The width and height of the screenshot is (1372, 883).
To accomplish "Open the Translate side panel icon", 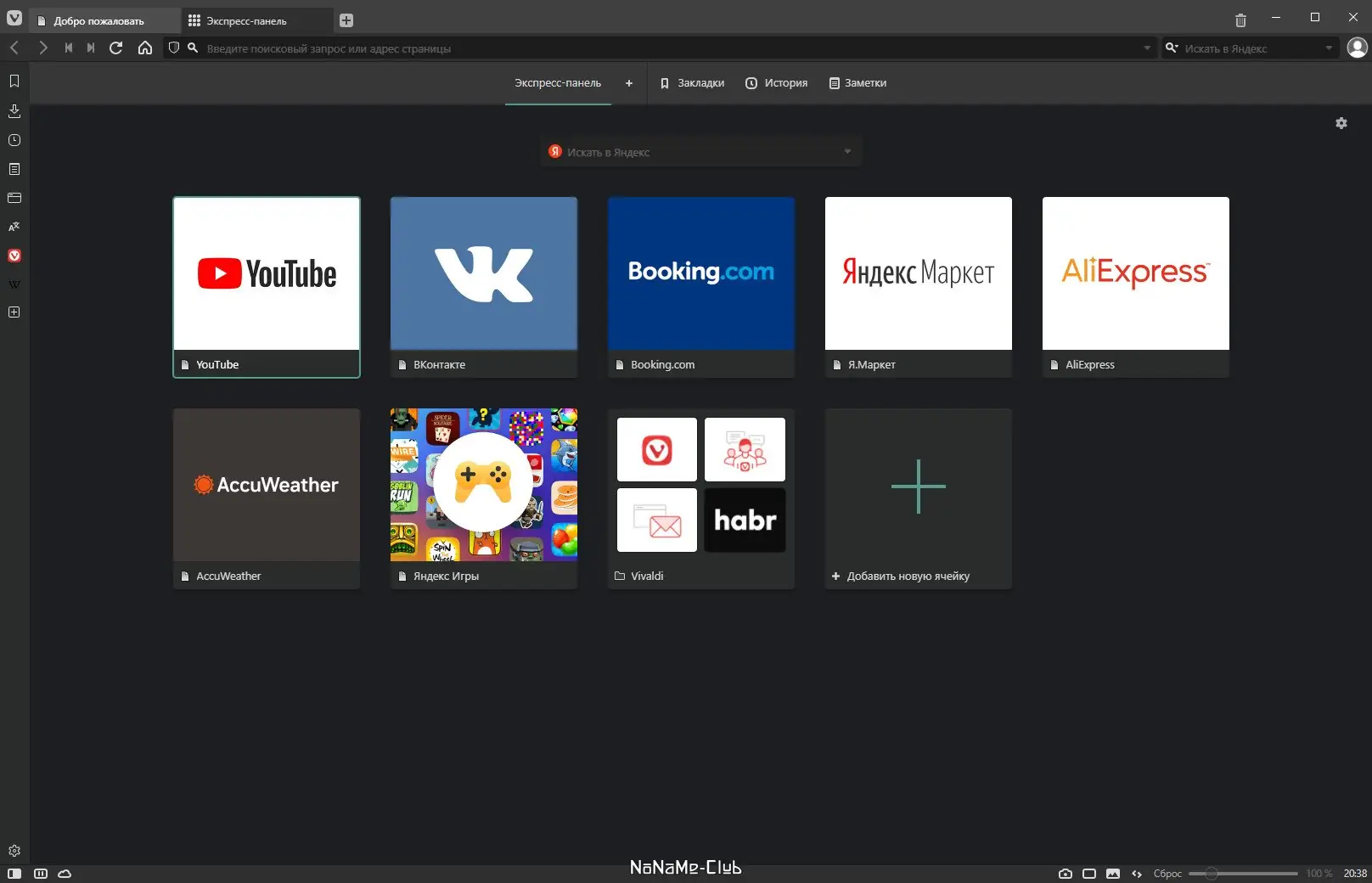I will (14, 227).
